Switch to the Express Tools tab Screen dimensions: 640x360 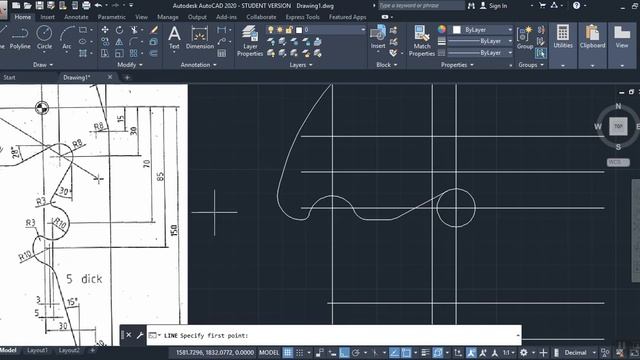[302, 17]
